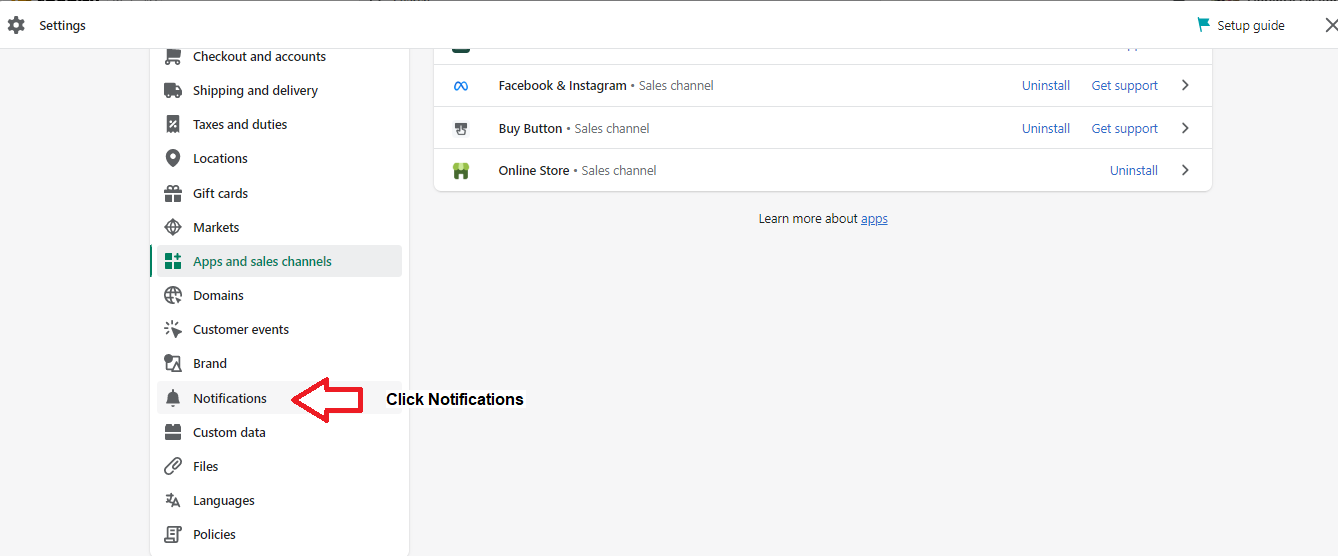Close the Settings page

point(1329,25)
